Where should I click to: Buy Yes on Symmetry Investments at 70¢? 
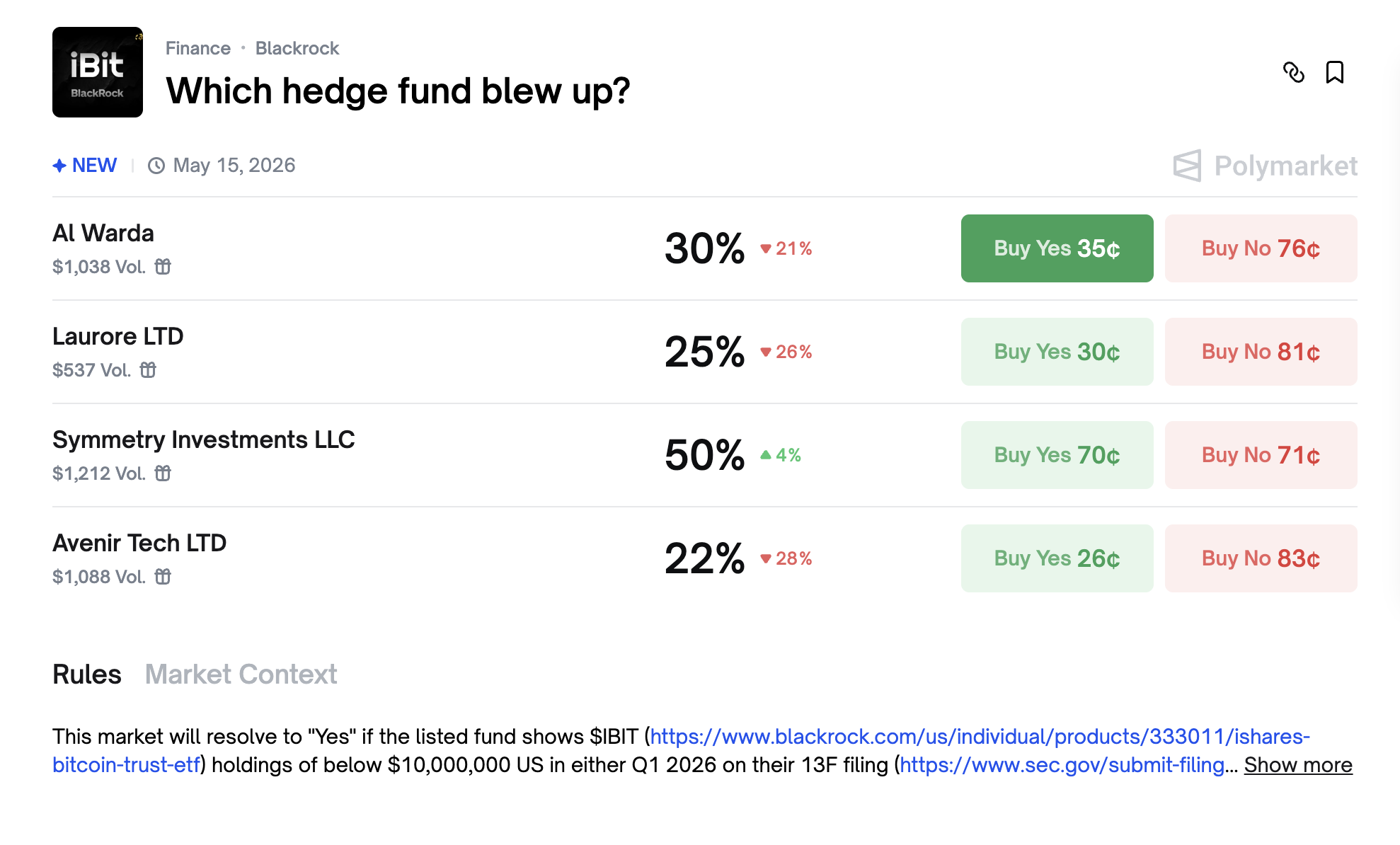click(x=1057, y=455)
